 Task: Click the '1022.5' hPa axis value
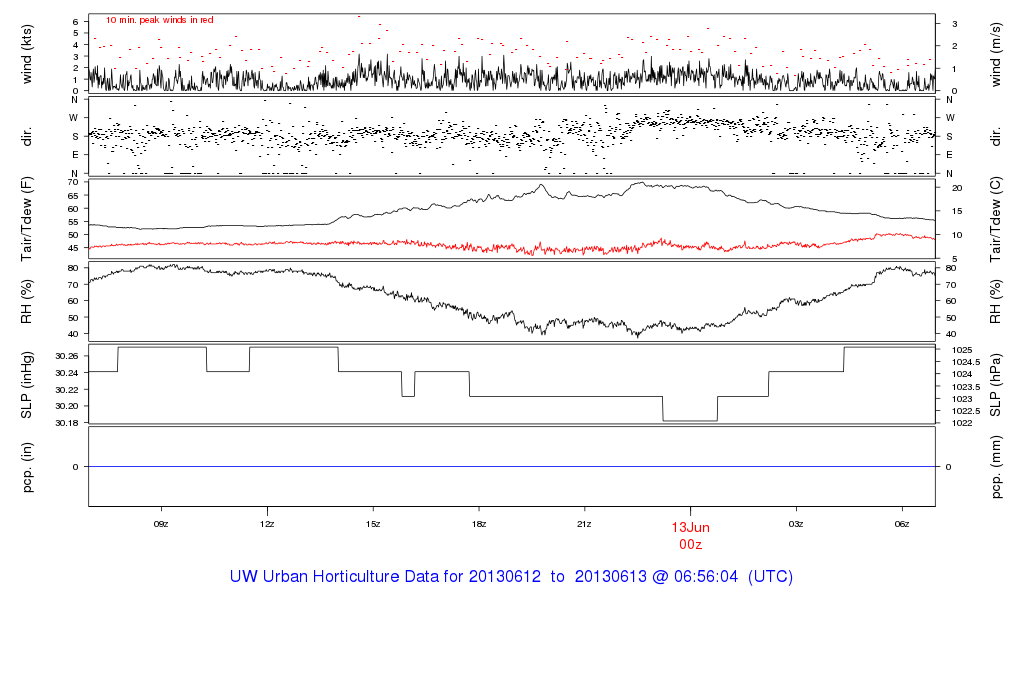click(x=966, y=411)
